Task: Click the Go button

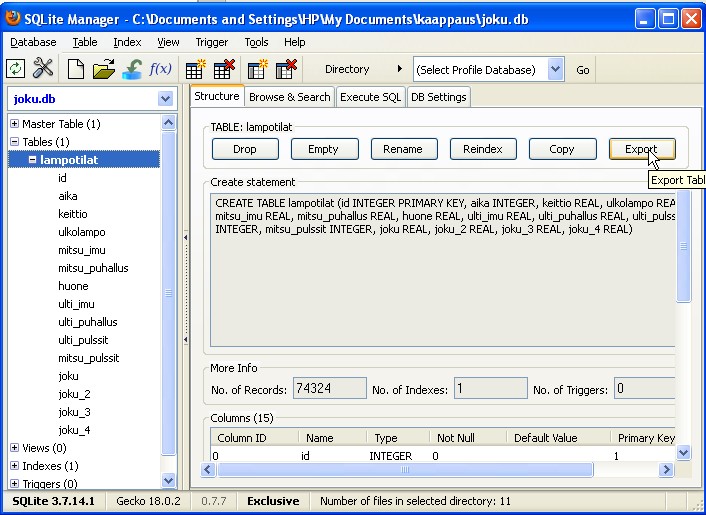Action: 583,70
